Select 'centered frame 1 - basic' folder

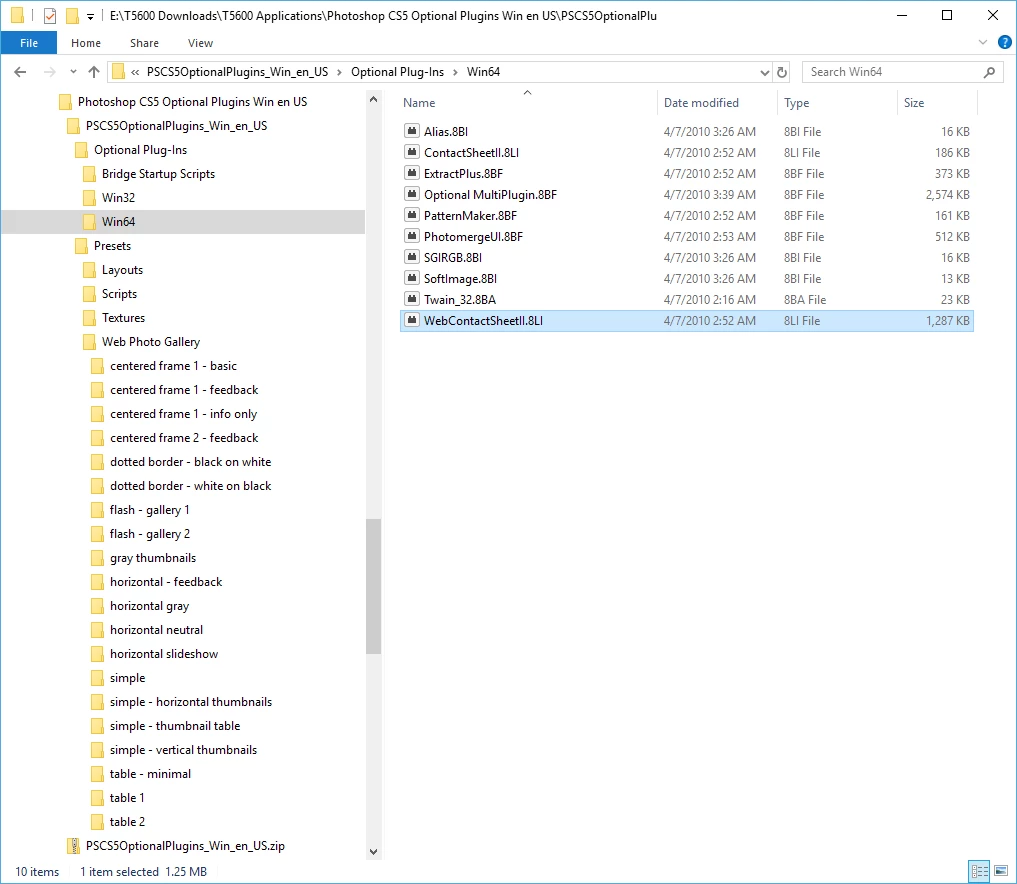173,366
